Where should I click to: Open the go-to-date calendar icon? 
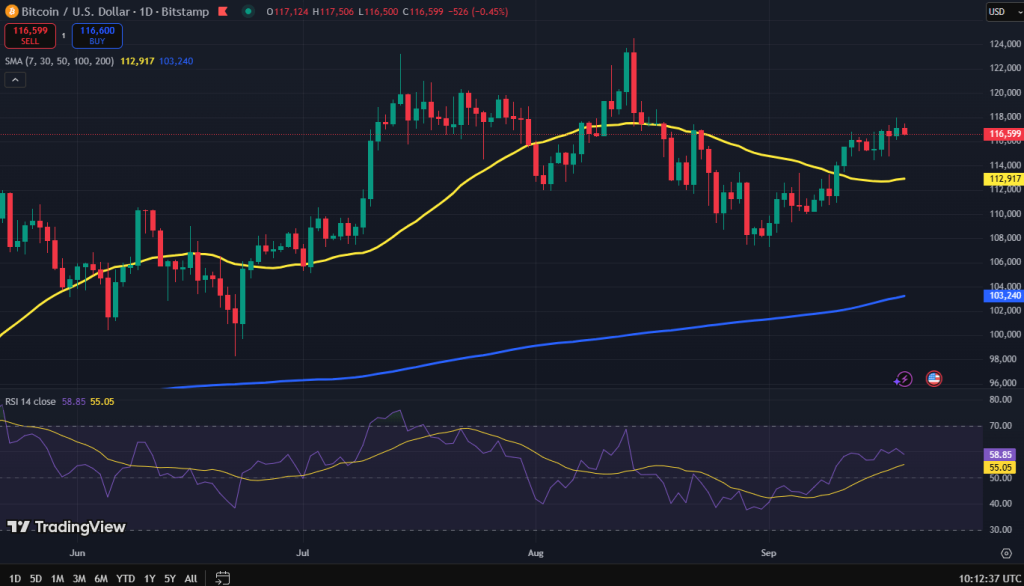pyautogui.click(x=223, y=578)
